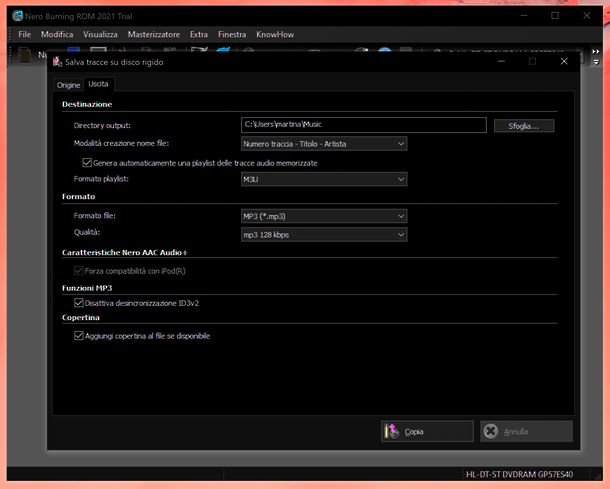This screenshot has width=610, height=489.
Task: Click the Formato section heading
Action: (x=79, y=196)
